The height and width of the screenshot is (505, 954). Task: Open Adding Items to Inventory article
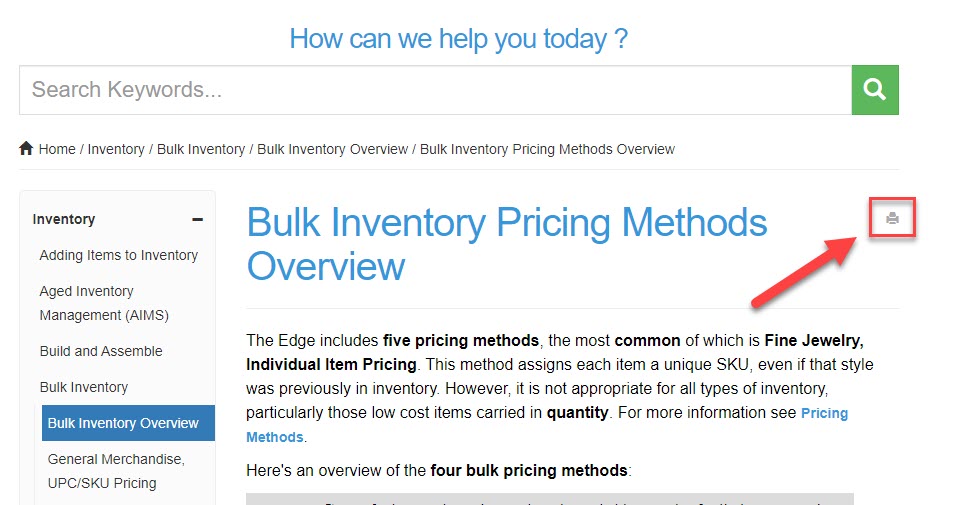pyautogui.click(x=119, y=255)
